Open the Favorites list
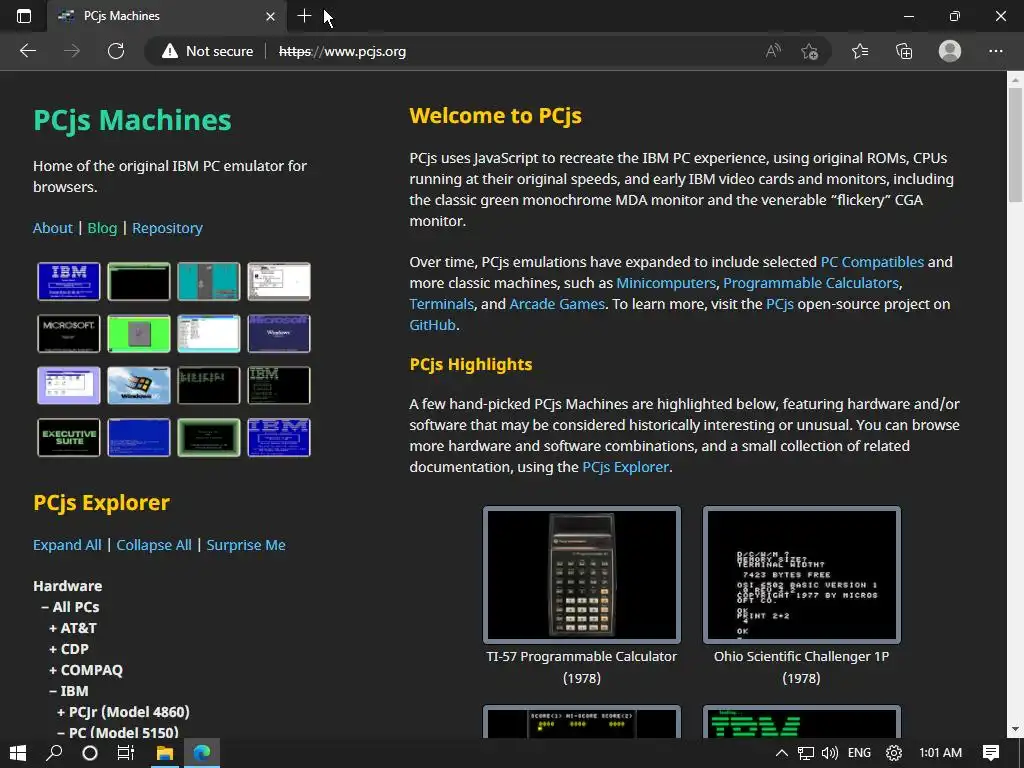Viewport: 1024px width, 768px height. [860, 51]
